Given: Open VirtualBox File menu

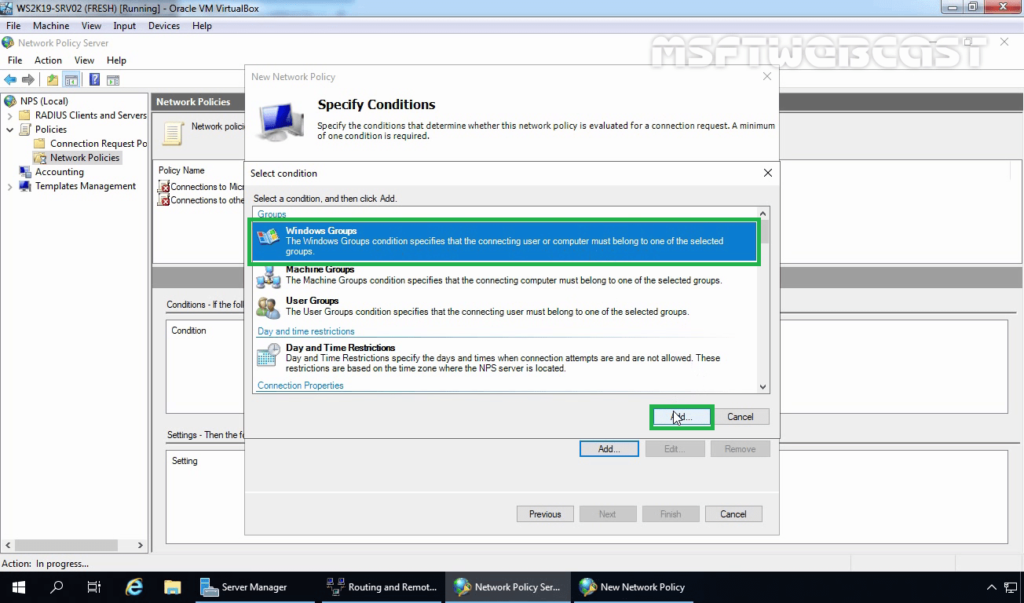Looking at the screenshot, I should pos(13,26).
